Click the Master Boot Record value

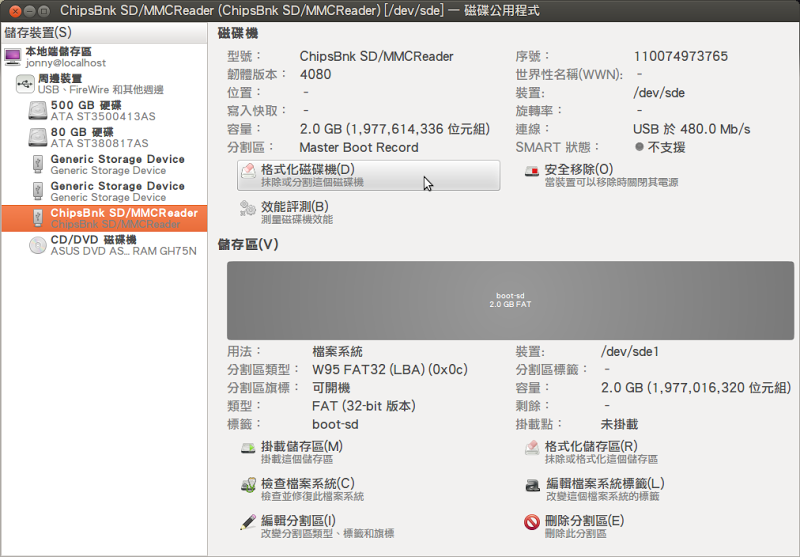click(x=359, y=147)
